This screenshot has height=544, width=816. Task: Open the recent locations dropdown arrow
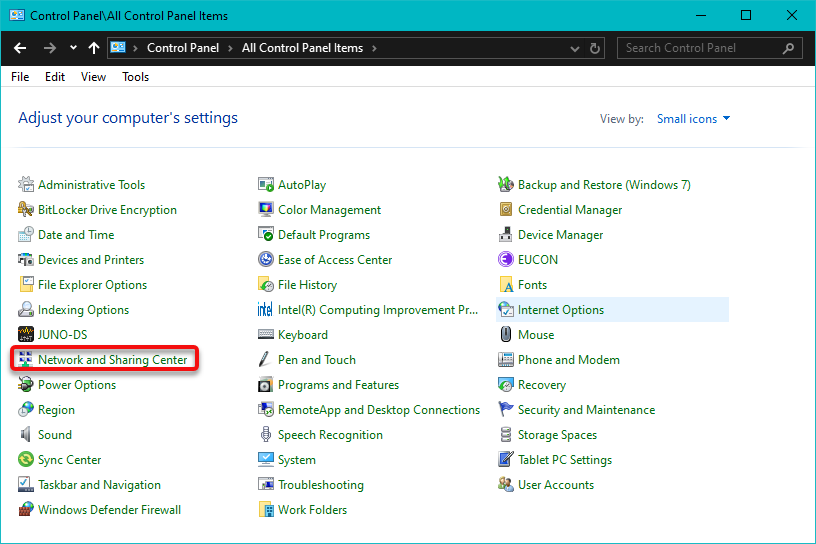(73, 48)
